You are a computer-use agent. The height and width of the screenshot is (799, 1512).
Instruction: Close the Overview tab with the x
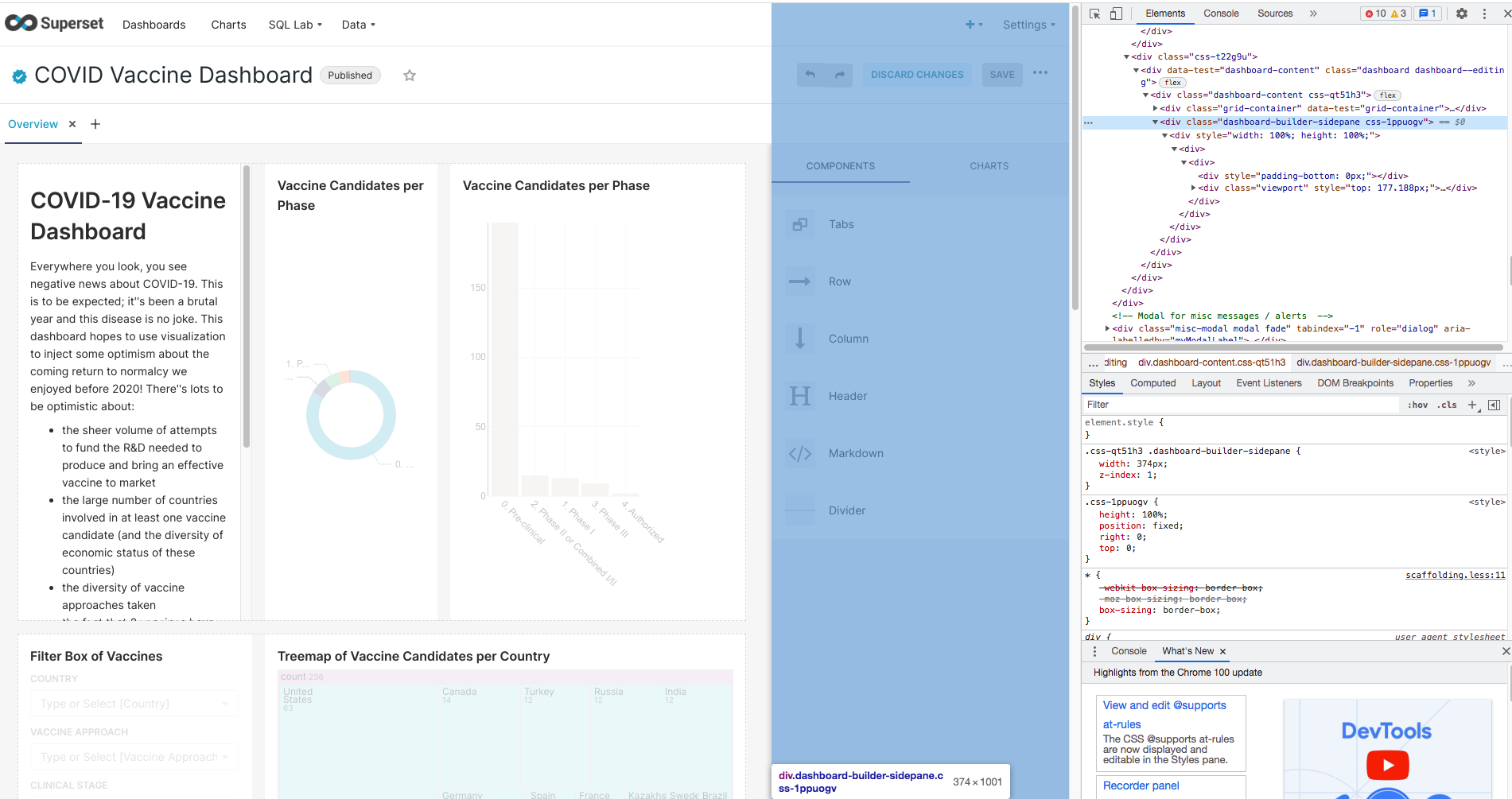[72, 124]
